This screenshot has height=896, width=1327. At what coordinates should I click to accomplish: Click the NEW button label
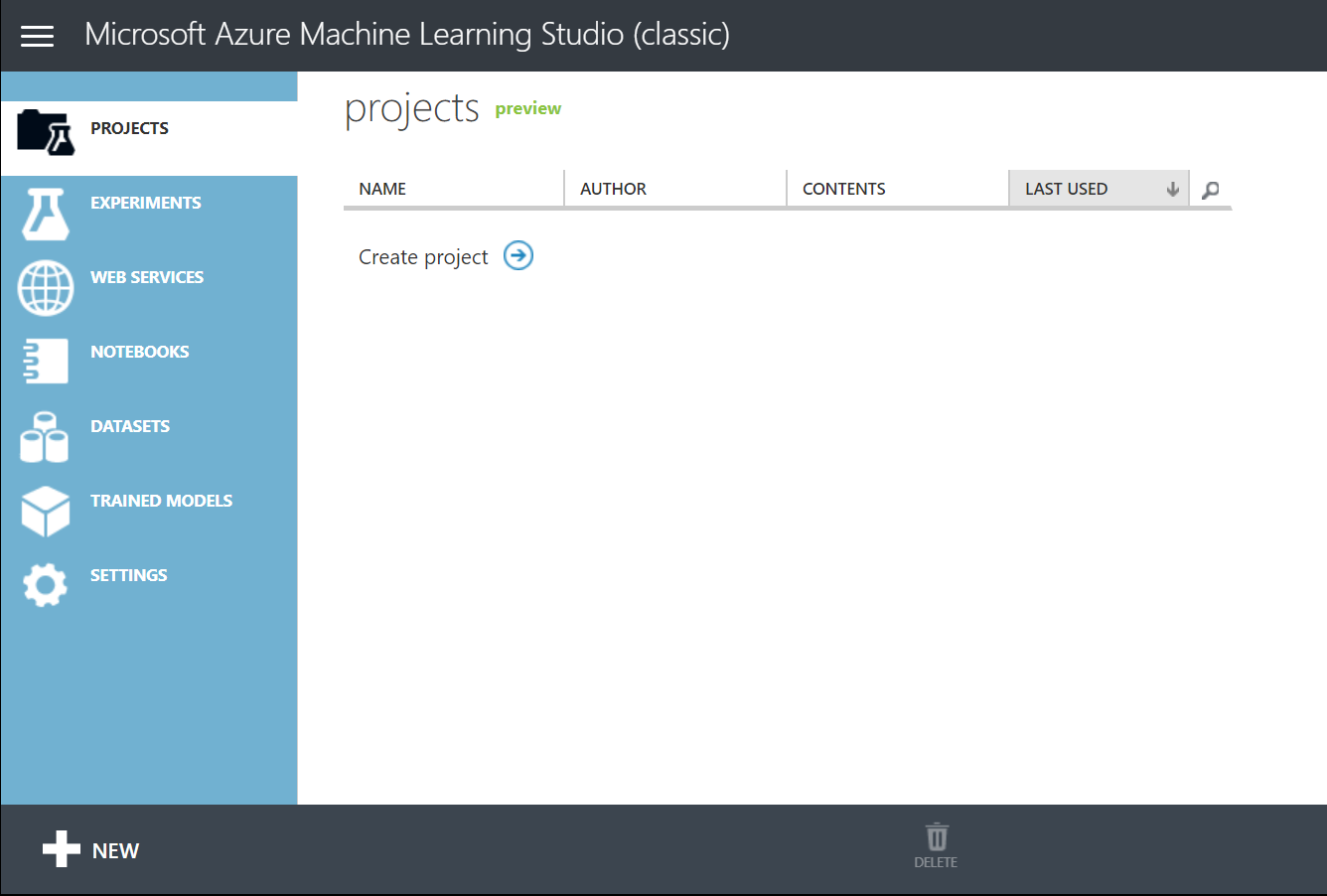(x=115, y=850)
